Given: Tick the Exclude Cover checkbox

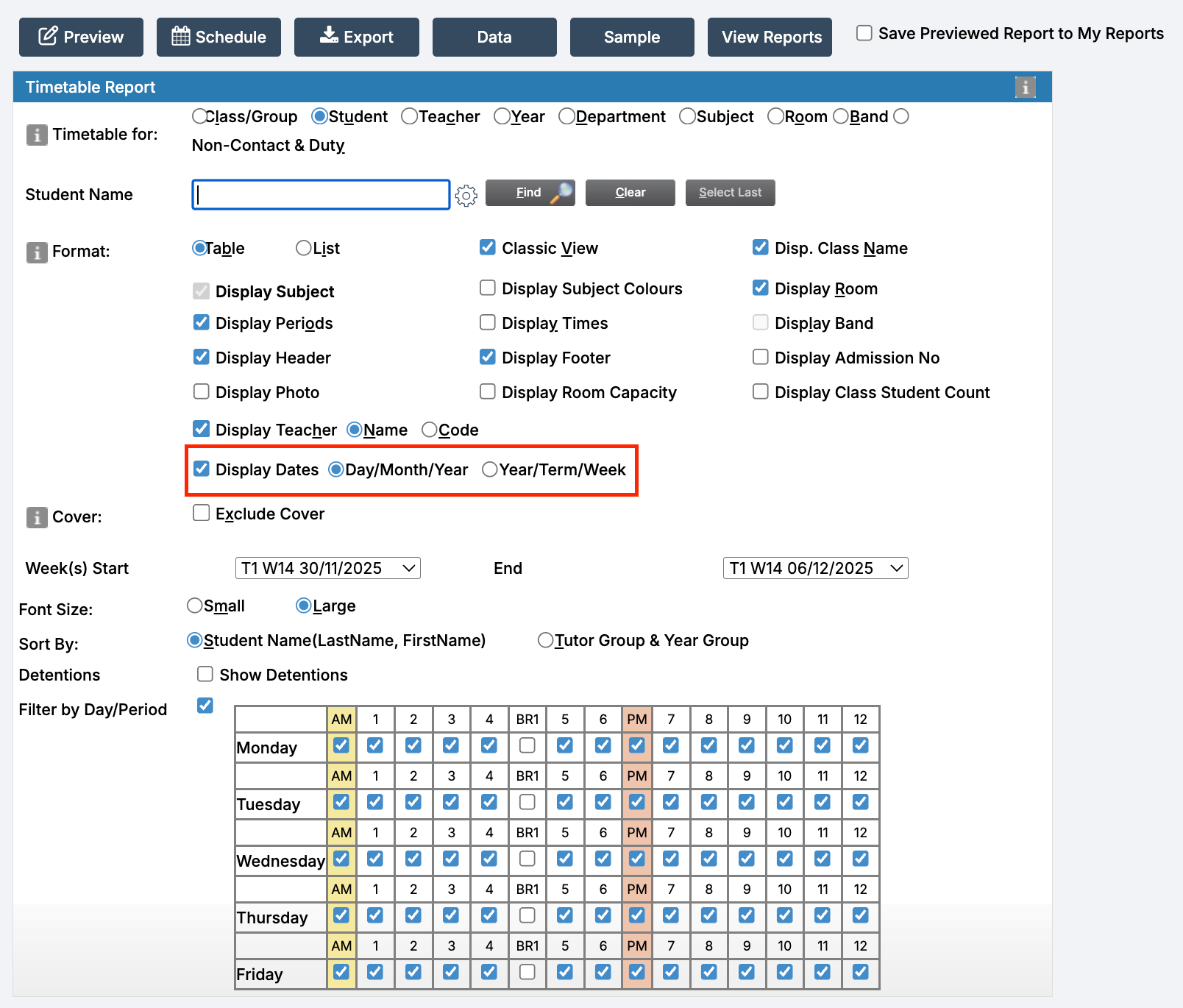Looking at the screenshot, I should click(202, 513).
